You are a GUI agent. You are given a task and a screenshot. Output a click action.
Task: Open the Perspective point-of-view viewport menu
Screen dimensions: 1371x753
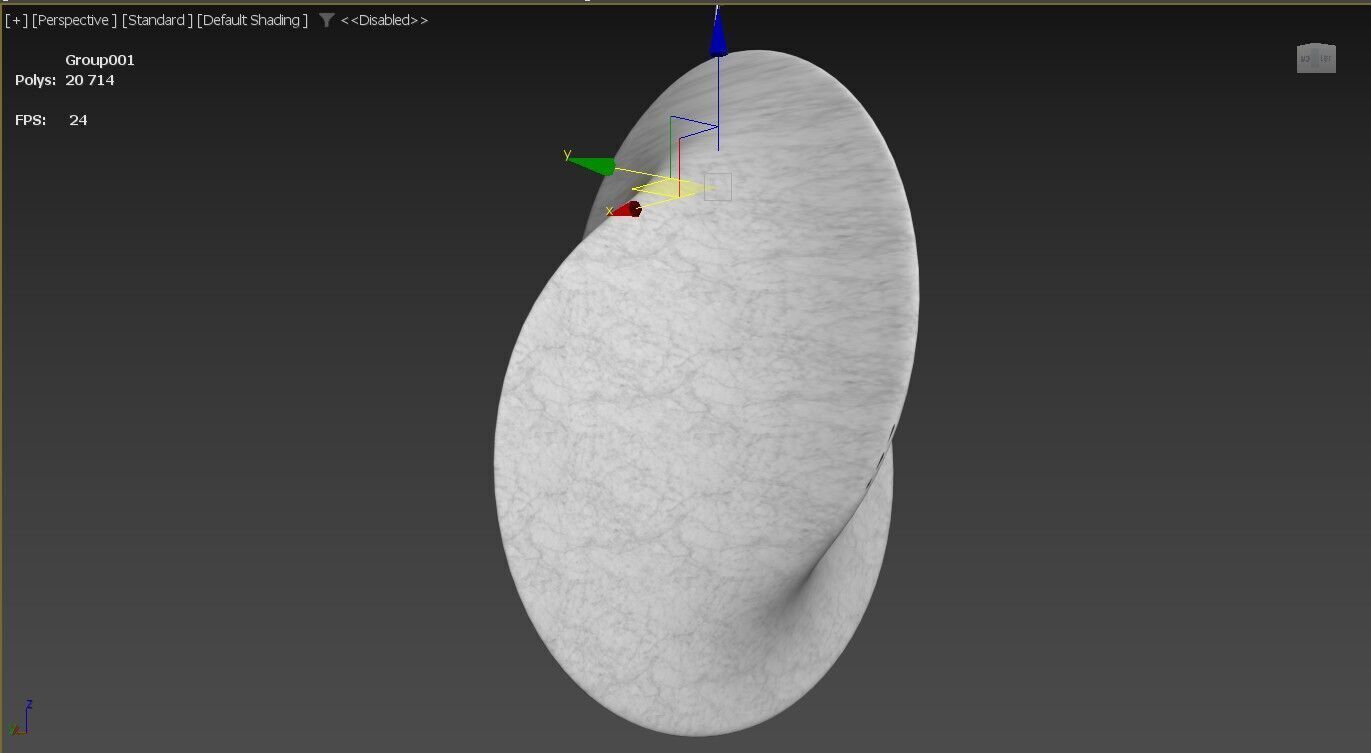74,20
